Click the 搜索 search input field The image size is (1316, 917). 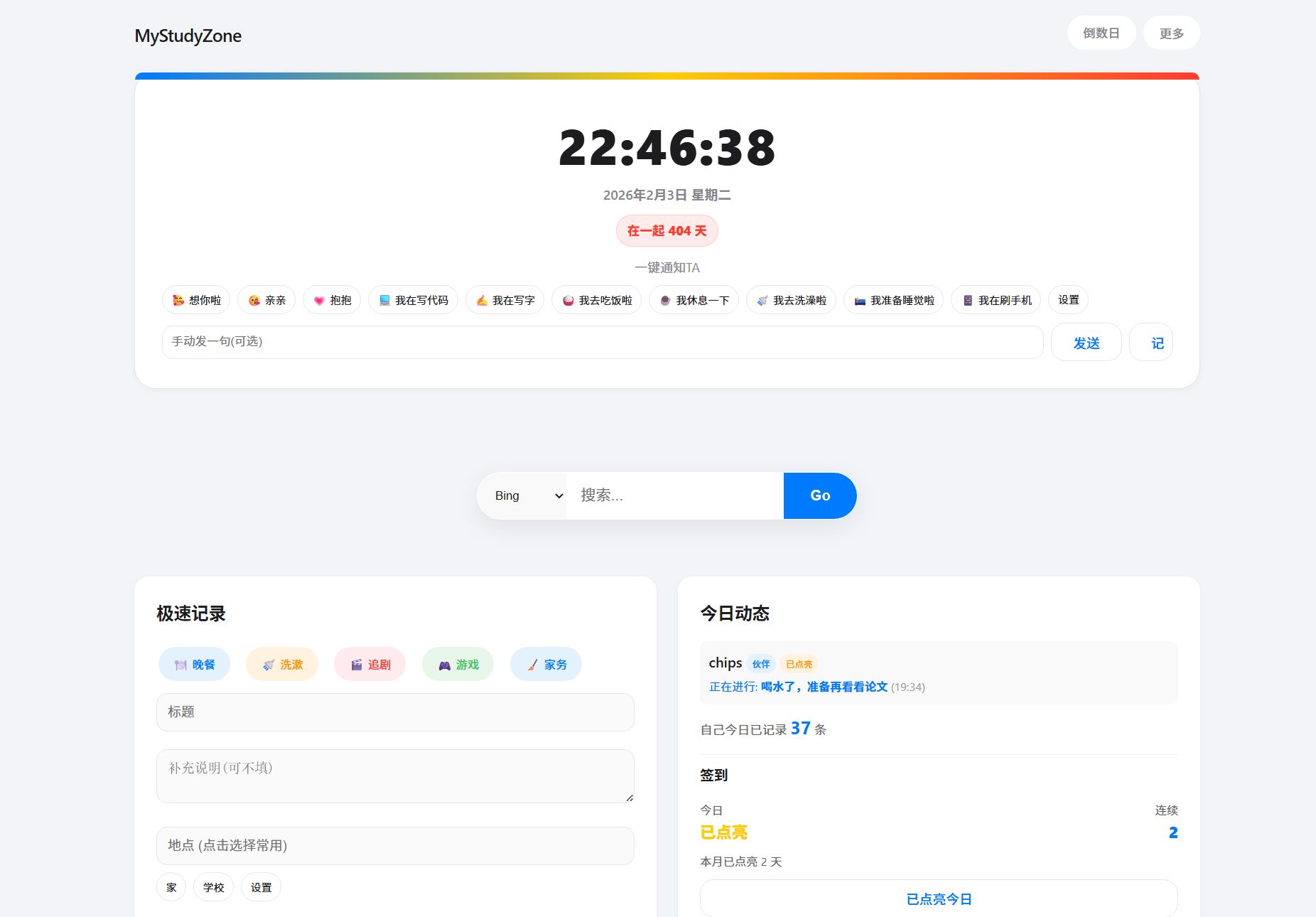tap(674, 495)
